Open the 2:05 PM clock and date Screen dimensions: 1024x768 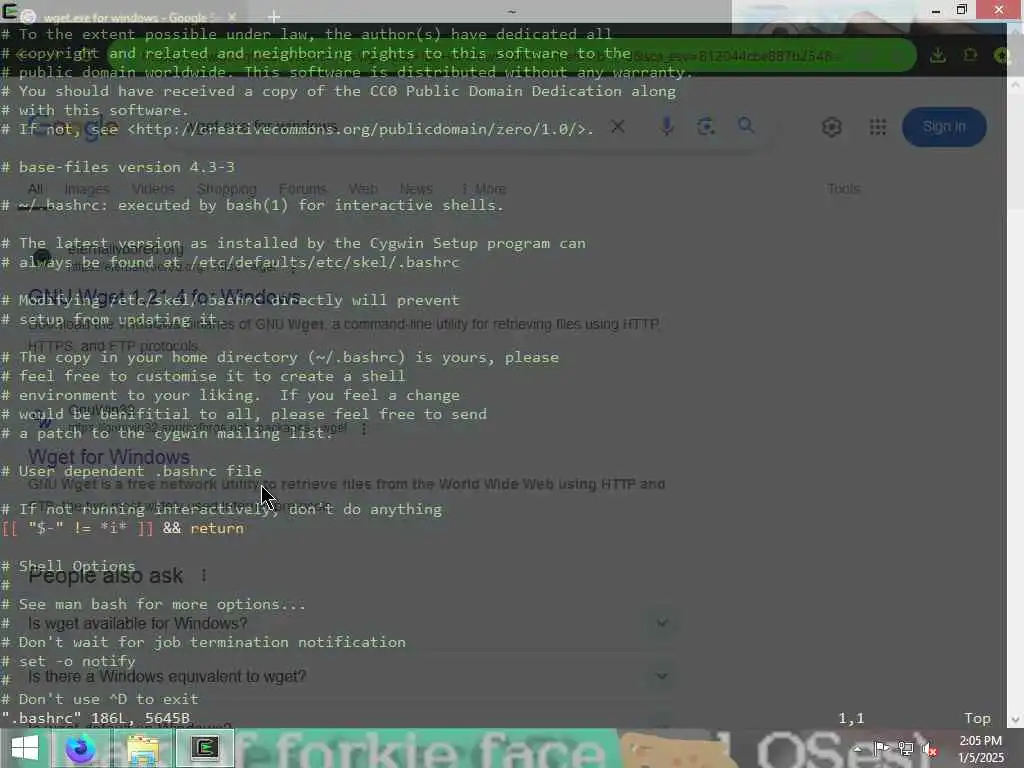[980, 749]
